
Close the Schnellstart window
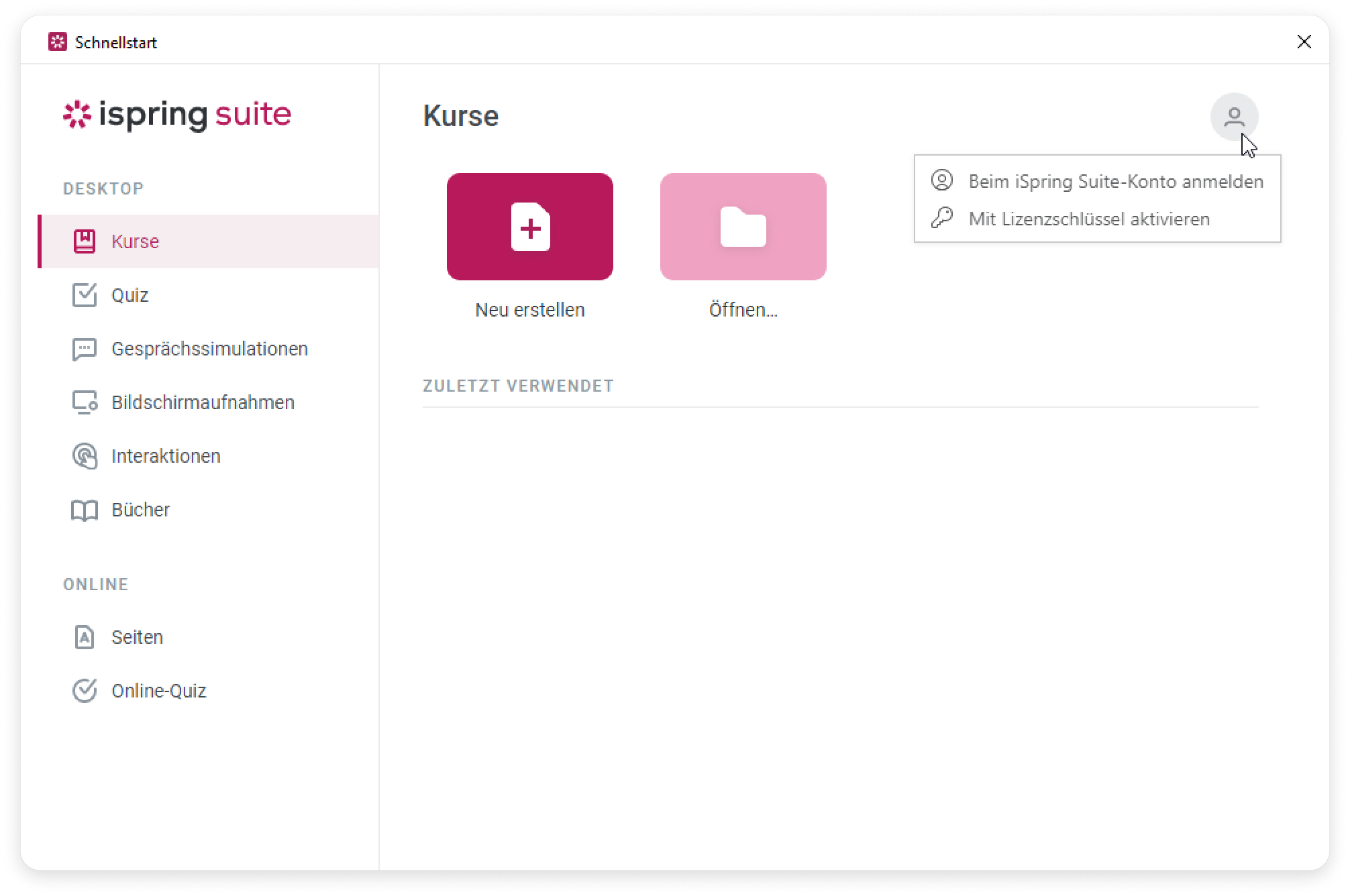(x=1304, y=42)
